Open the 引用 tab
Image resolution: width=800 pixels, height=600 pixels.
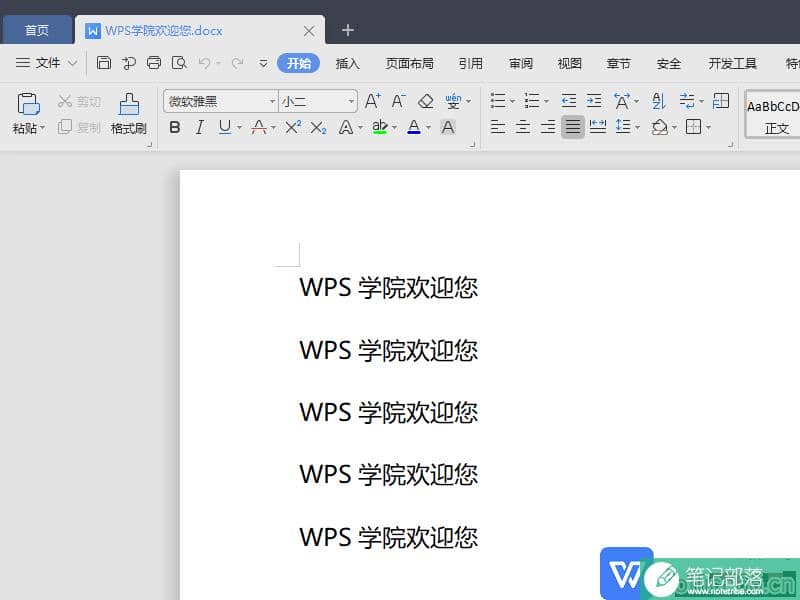click(x=470, y=63)
